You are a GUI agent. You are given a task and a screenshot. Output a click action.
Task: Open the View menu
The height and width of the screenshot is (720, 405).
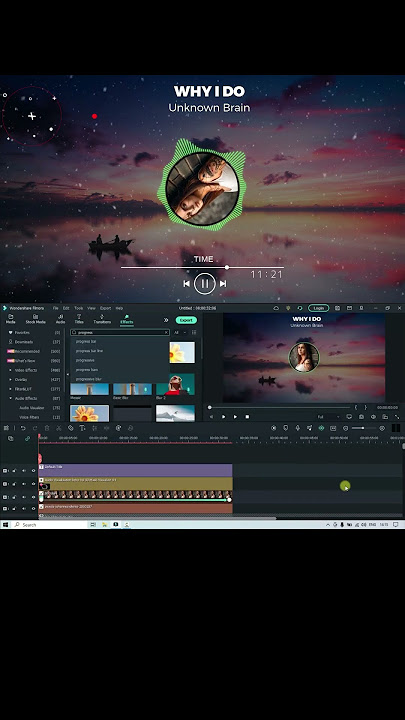91,308
